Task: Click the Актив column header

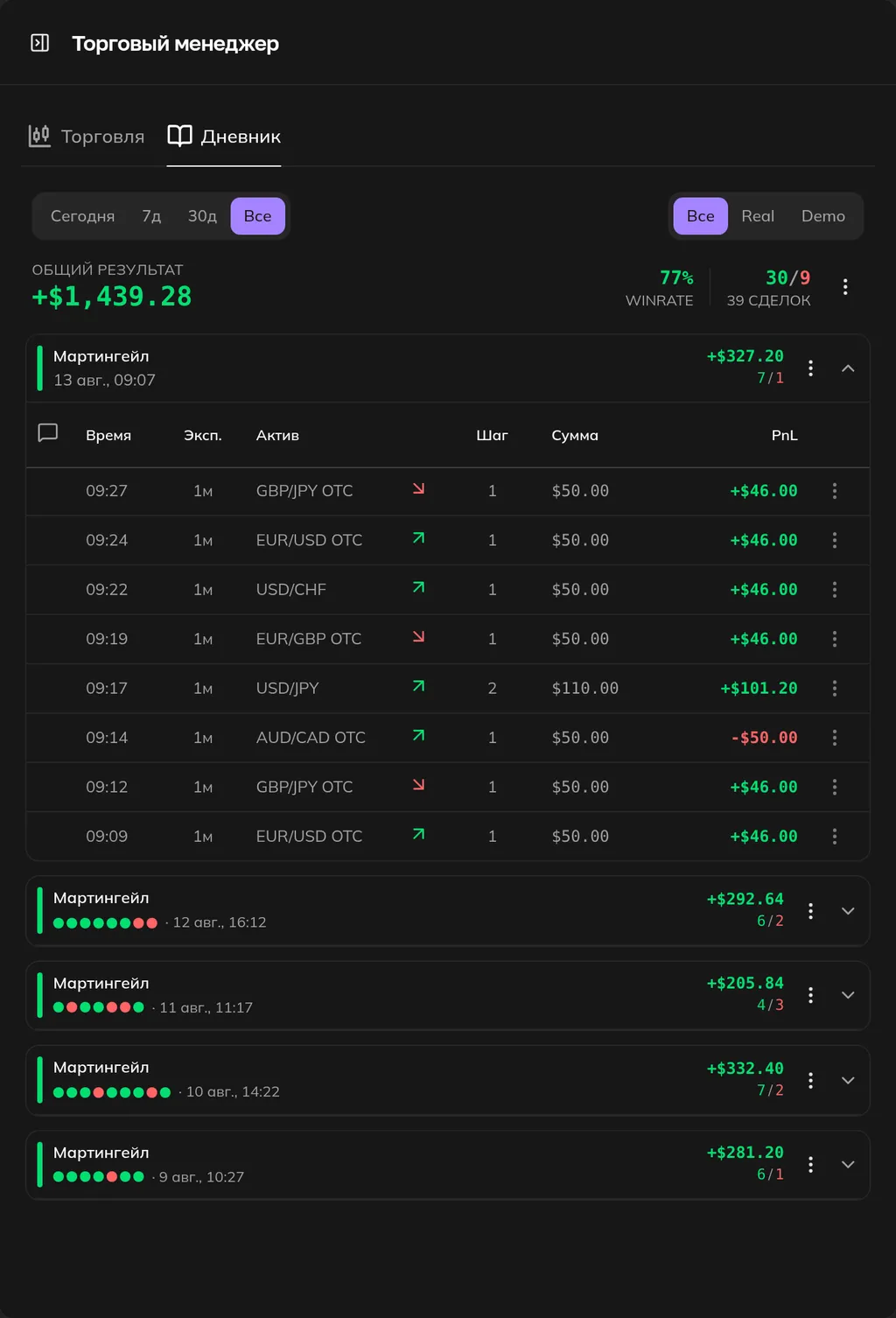Action: [x=277, y=435]
